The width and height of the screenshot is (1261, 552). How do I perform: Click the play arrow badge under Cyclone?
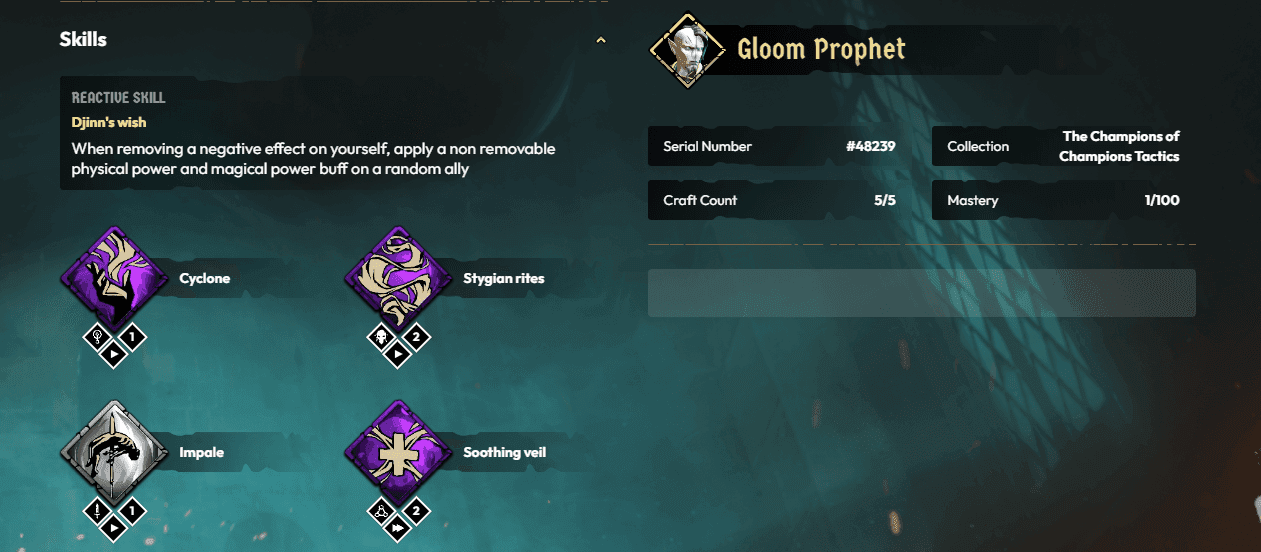113,353
